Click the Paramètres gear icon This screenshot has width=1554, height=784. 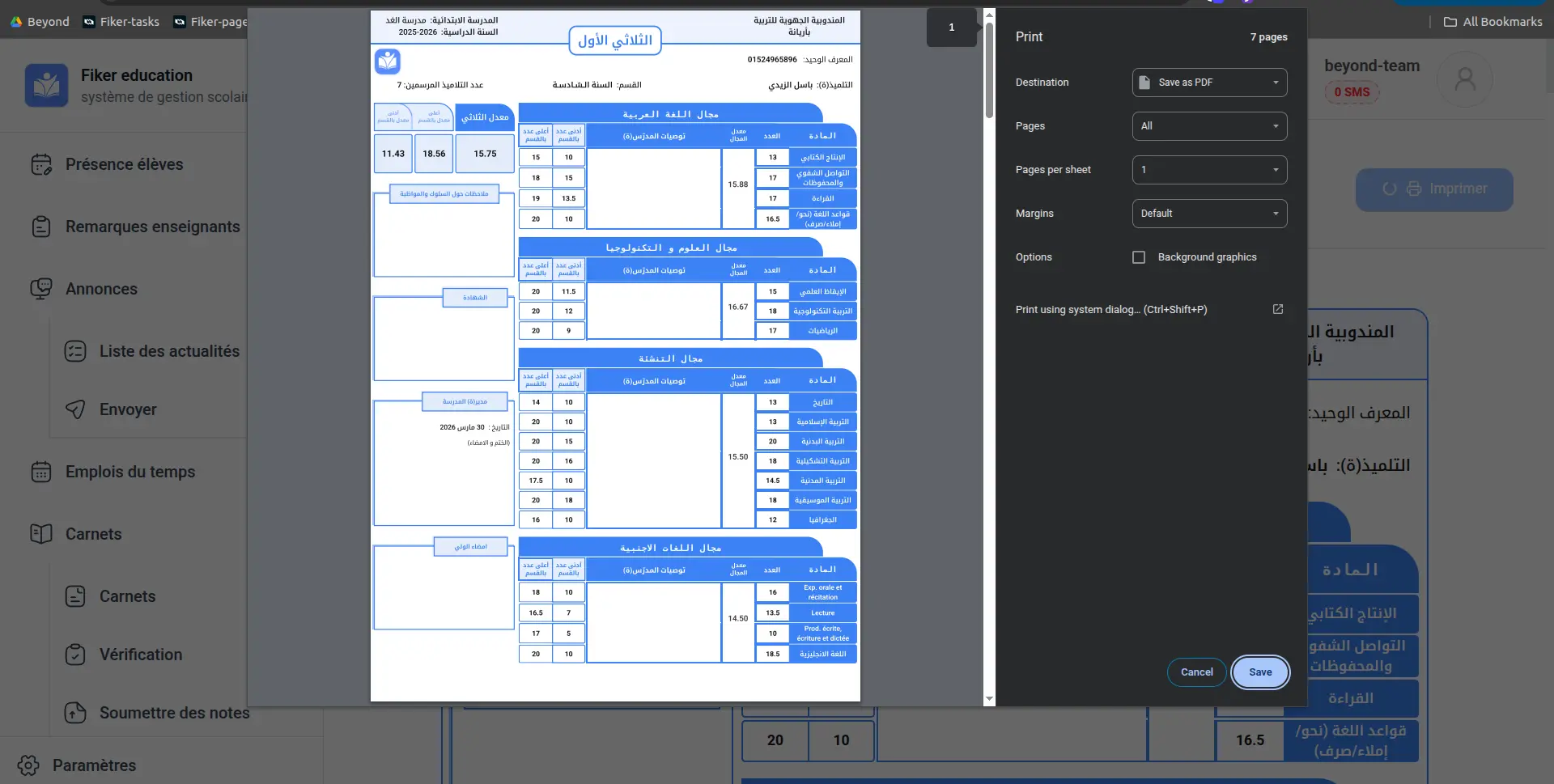pos(28,765)
